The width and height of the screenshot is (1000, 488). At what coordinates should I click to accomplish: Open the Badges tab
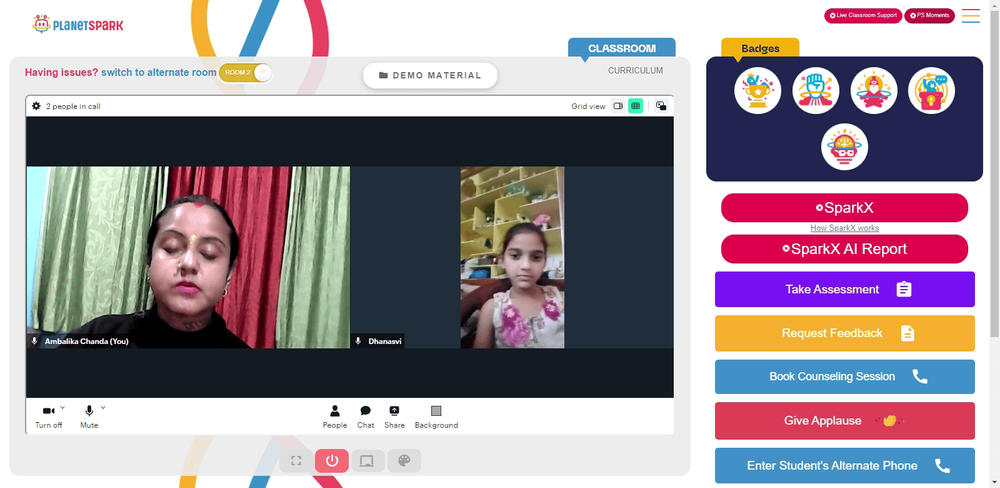pos(760,48)
